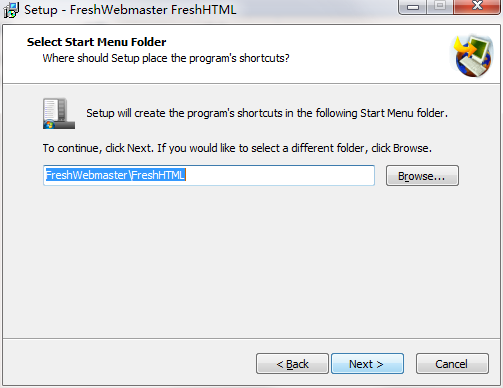
Task: Close the Setup window with X
Action: pyautogui.click(x=477, y=7)
